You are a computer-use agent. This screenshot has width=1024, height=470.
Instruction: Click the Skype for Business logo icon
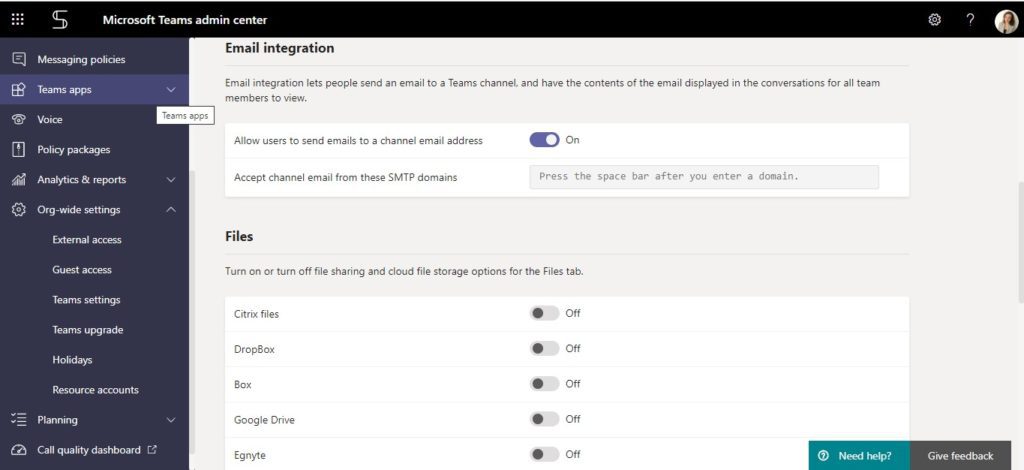coord(59,20)
